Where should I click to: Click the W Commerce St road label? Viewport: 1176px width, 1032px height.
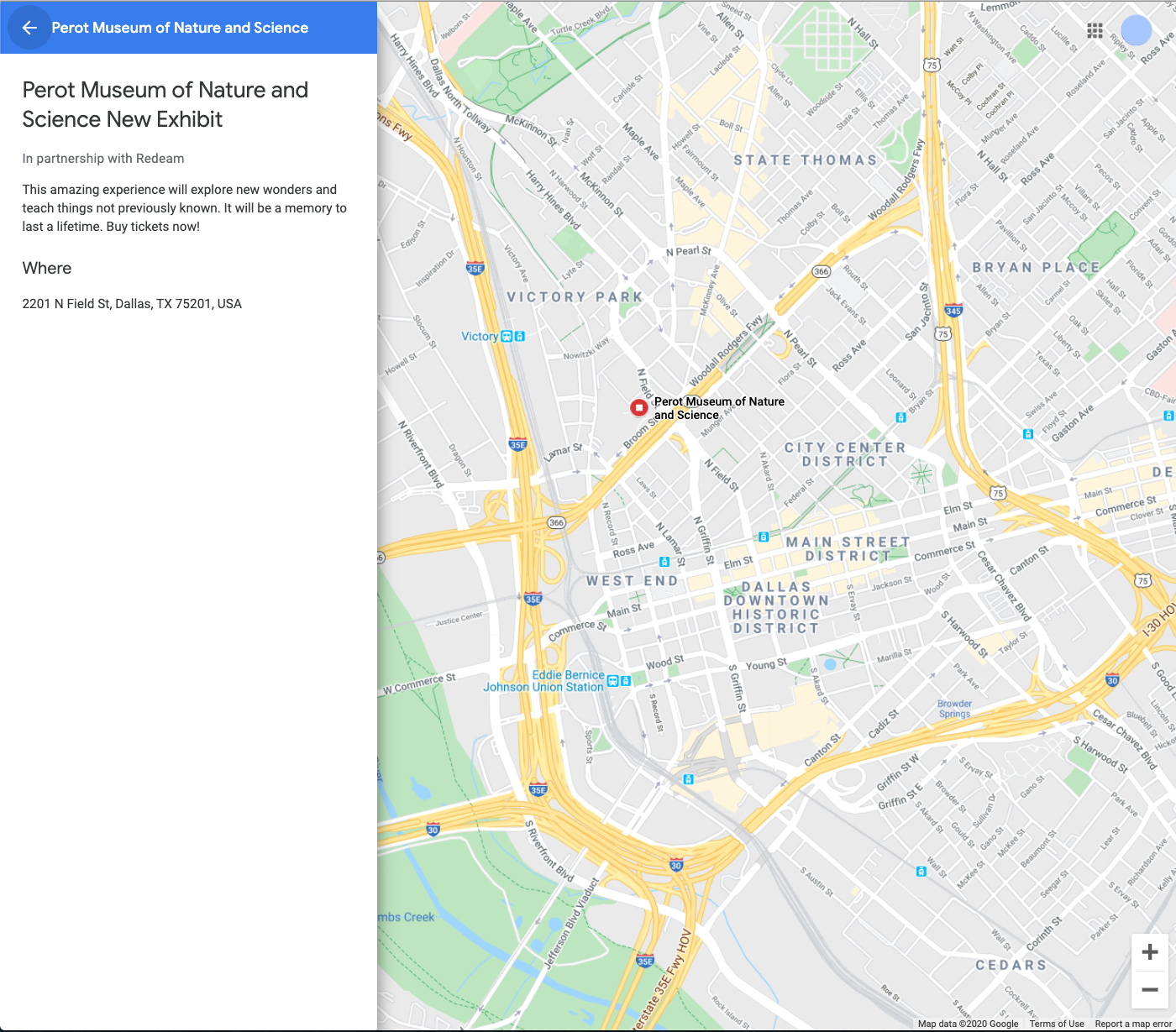419,684
